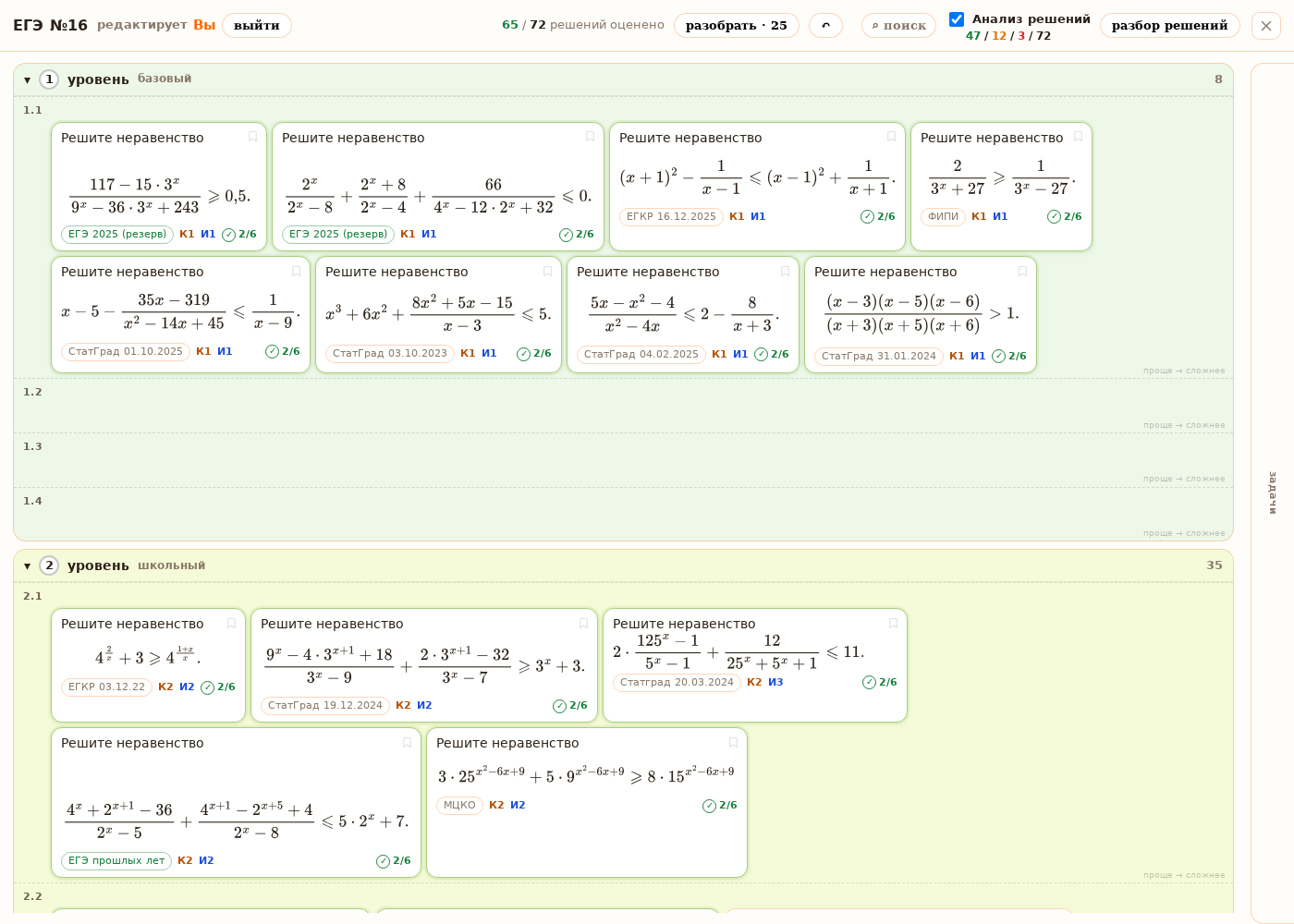1294x924 pixels.
Task: Click subsection label 1.2
Action: (33, 392)
